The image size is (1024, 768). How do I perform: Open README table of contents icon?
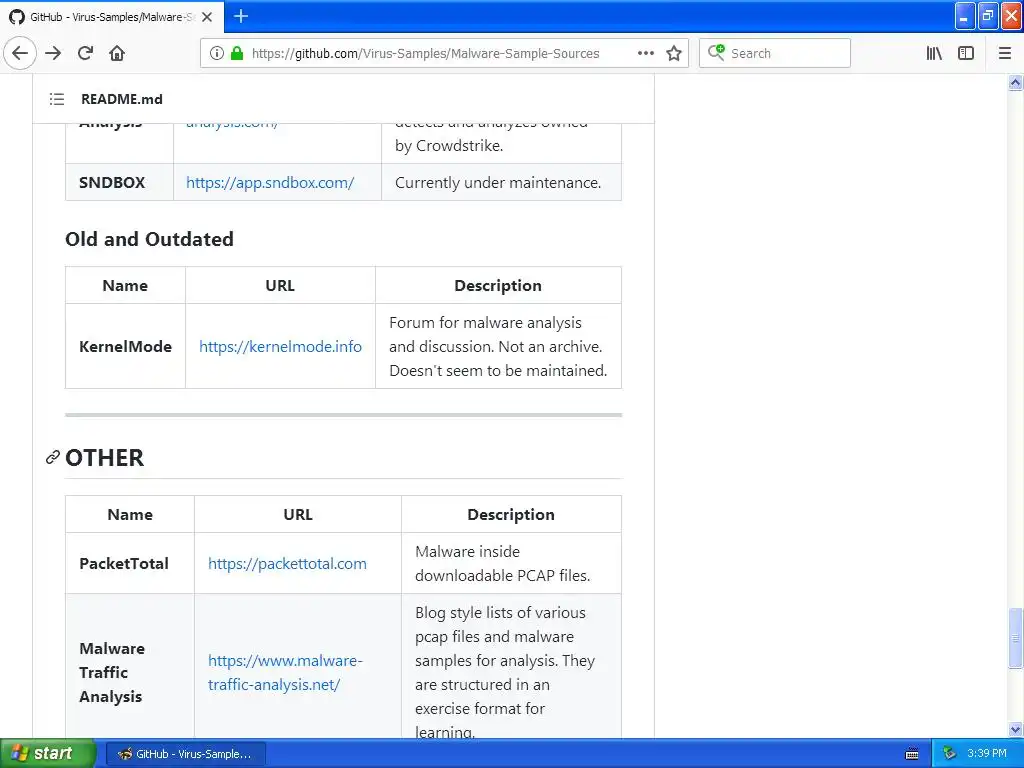(x=57, y=99)
